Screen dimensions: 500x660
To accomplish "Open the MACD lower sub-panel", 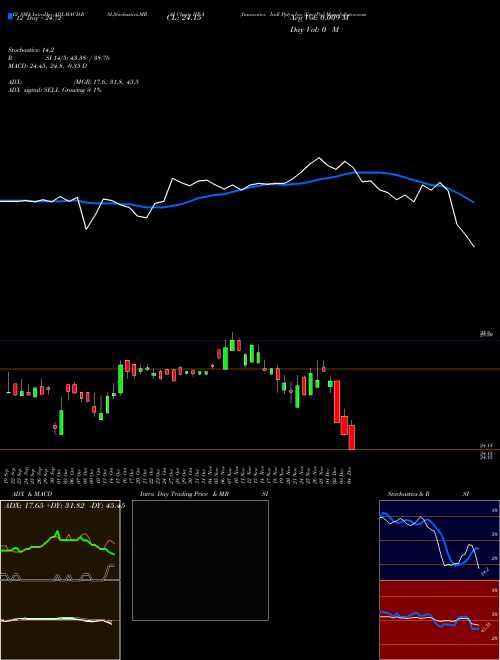I will [x=60, y=620].
